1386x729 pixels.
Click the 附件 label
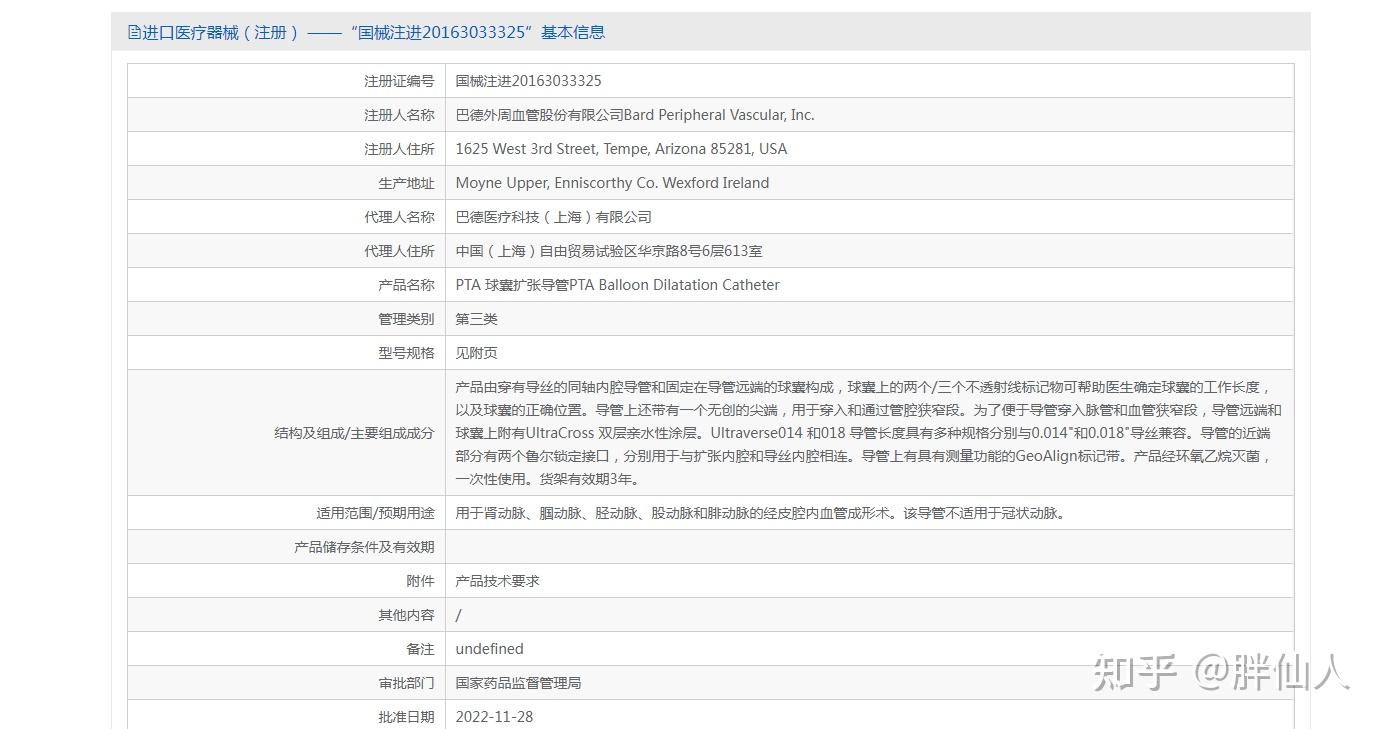tap(420, 581)
